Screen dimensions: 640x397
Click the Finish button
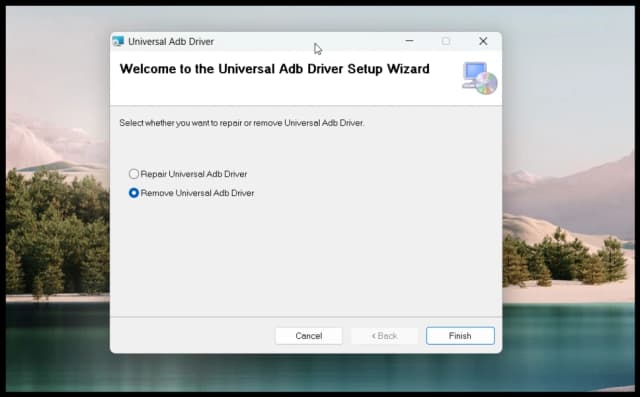click(460, 336)
